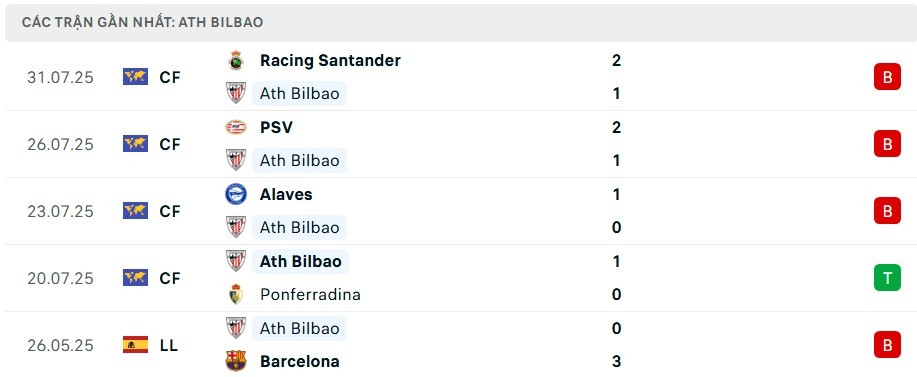Click the green T win badge
917x377 pixels.
click(x=887, y=278)
